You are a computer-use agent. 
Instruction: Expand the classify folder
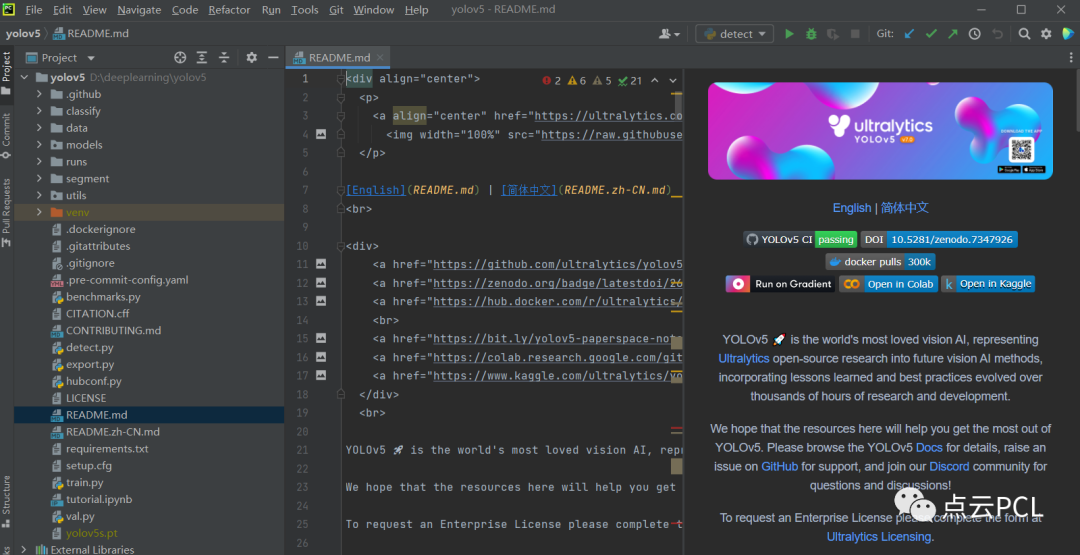40,111
